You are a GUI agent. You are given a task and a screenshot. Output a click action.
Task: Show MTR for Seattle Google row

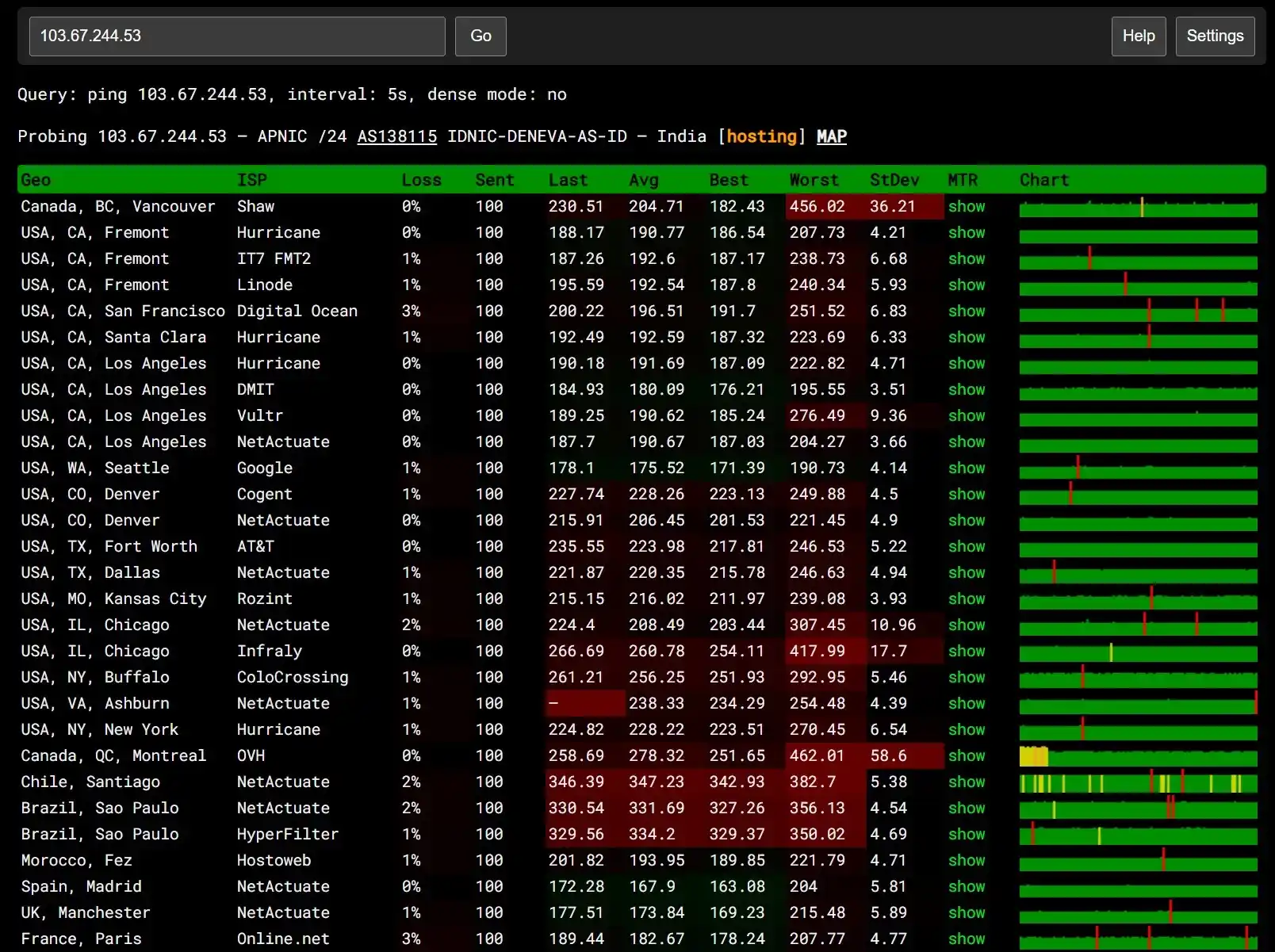tap(967, 468)
